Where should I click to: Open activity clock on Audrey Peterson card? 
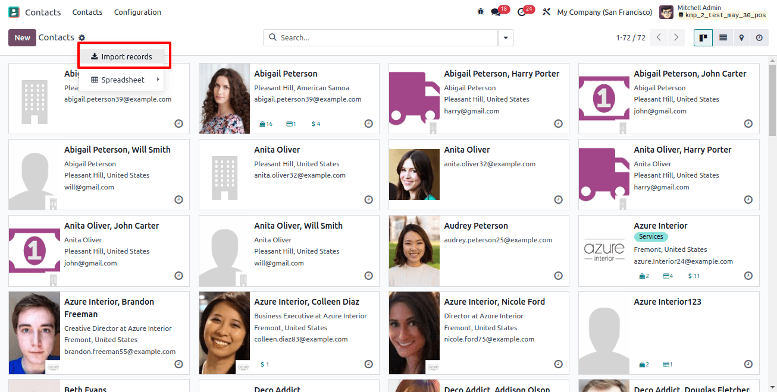558,276
